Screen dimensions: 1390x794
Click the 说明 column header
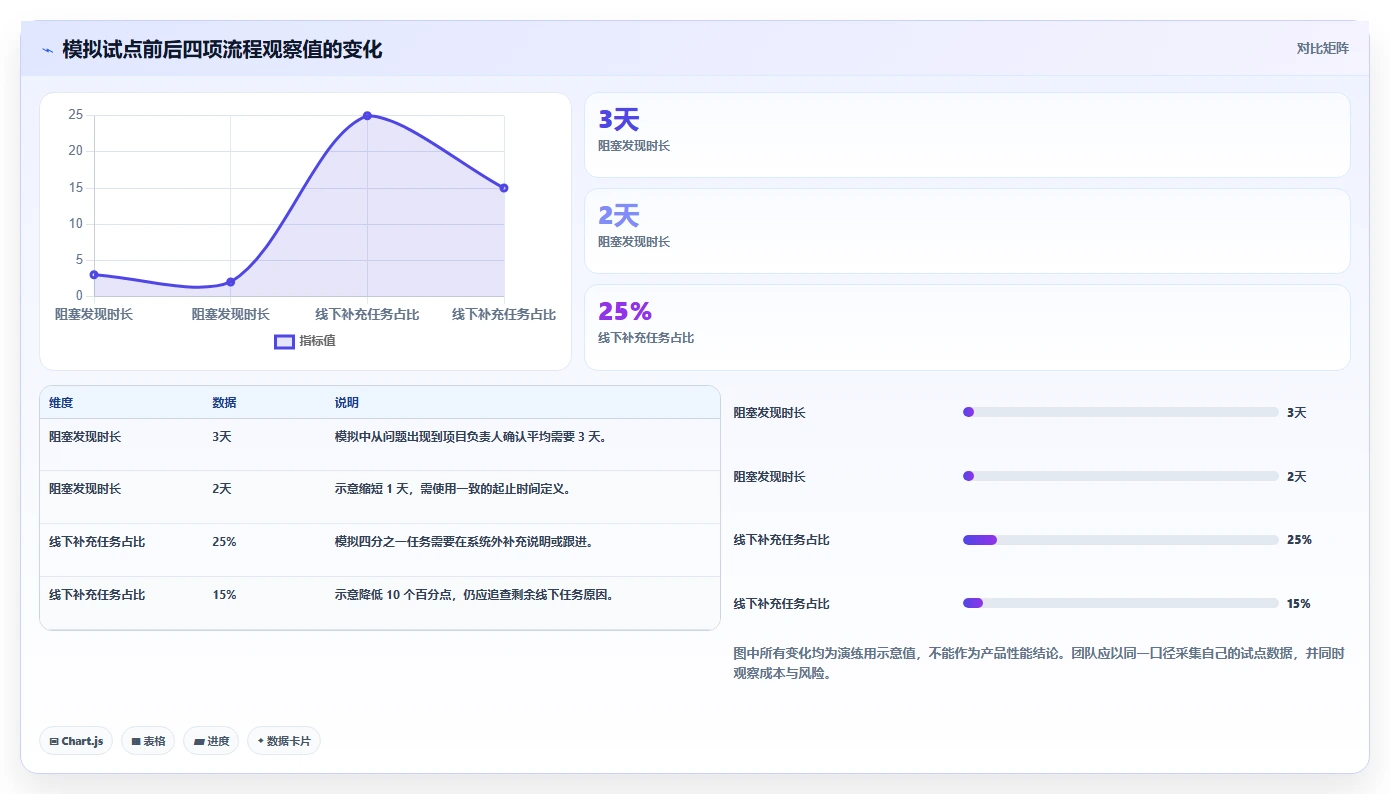click(346, 403)
